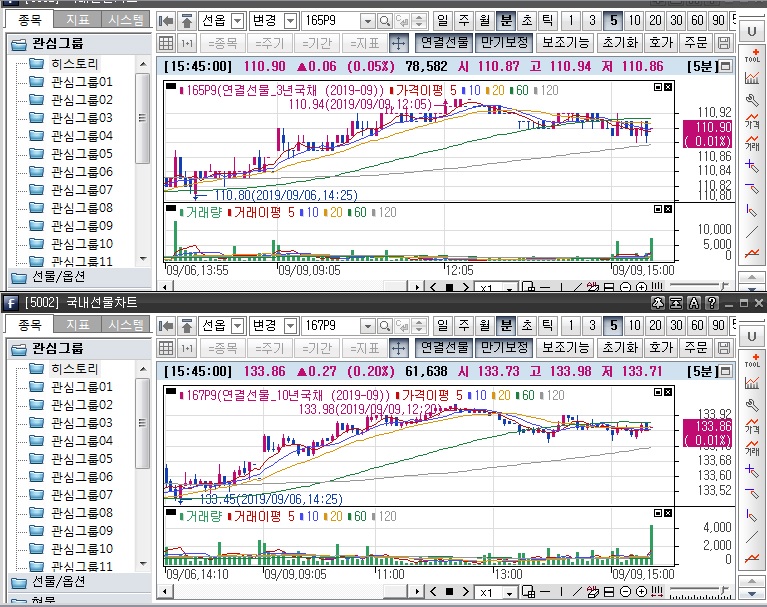Click the crosshair icon in the 167P9 toolbar
767x607 pixels.
coord(397,347)
